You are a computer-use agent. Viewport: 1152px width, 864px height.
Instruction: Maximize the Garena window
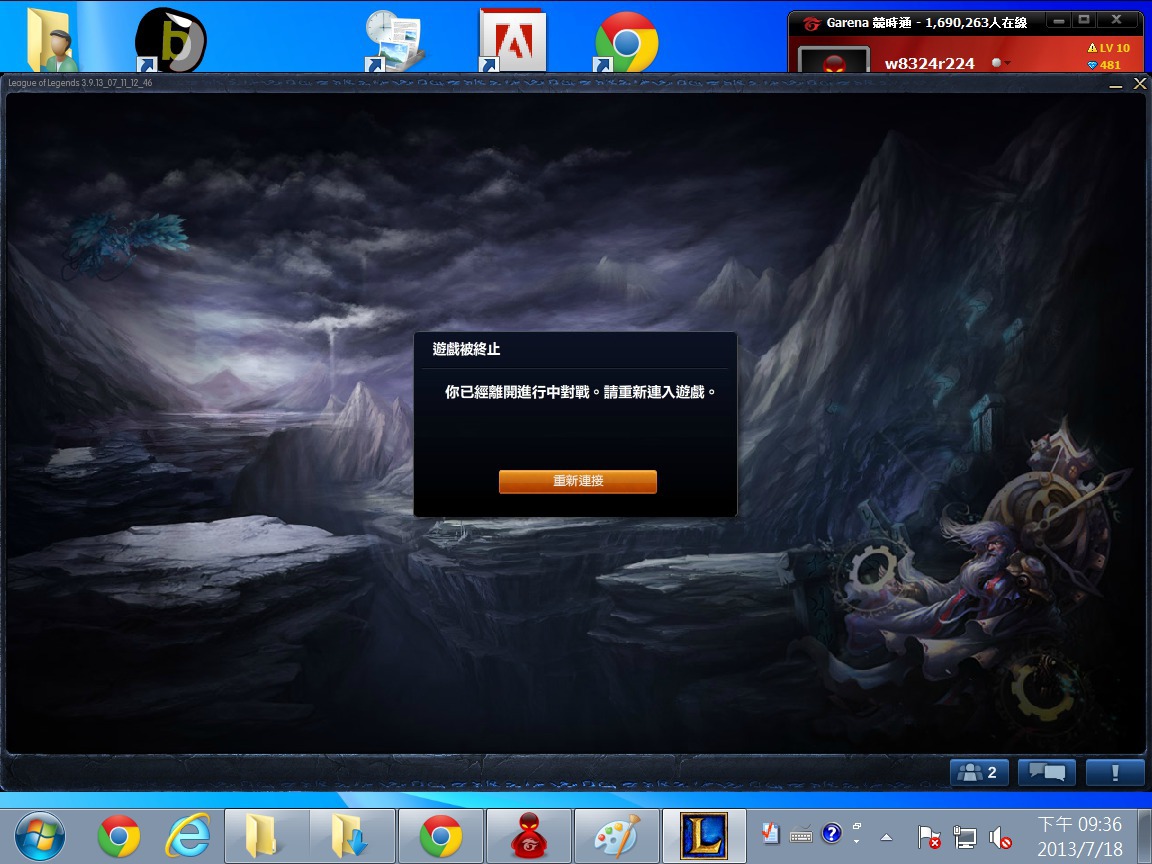coord(1084,21)
